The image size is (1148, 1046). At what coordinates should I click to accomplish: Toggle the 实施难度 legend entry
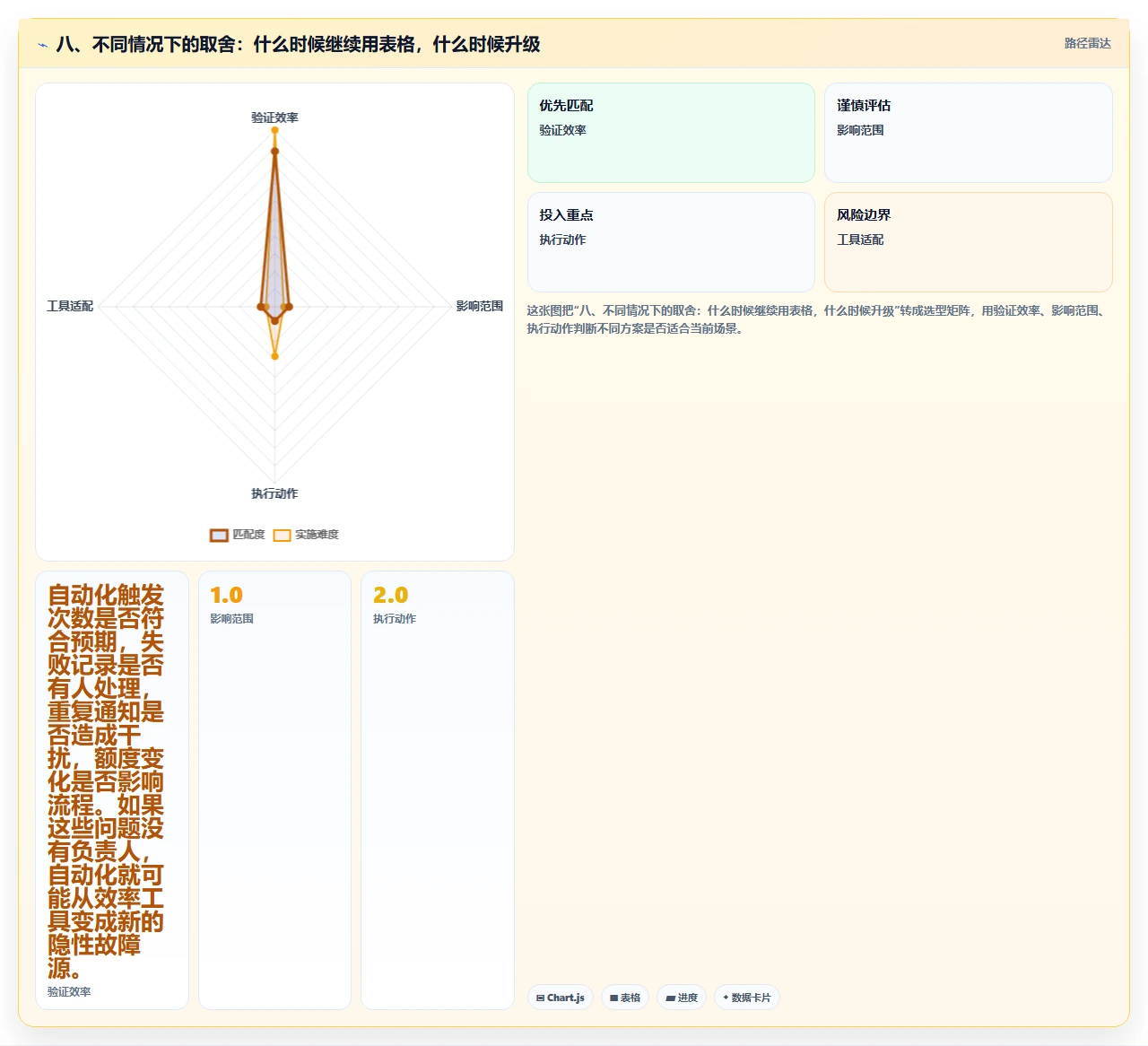click(306, 535)
